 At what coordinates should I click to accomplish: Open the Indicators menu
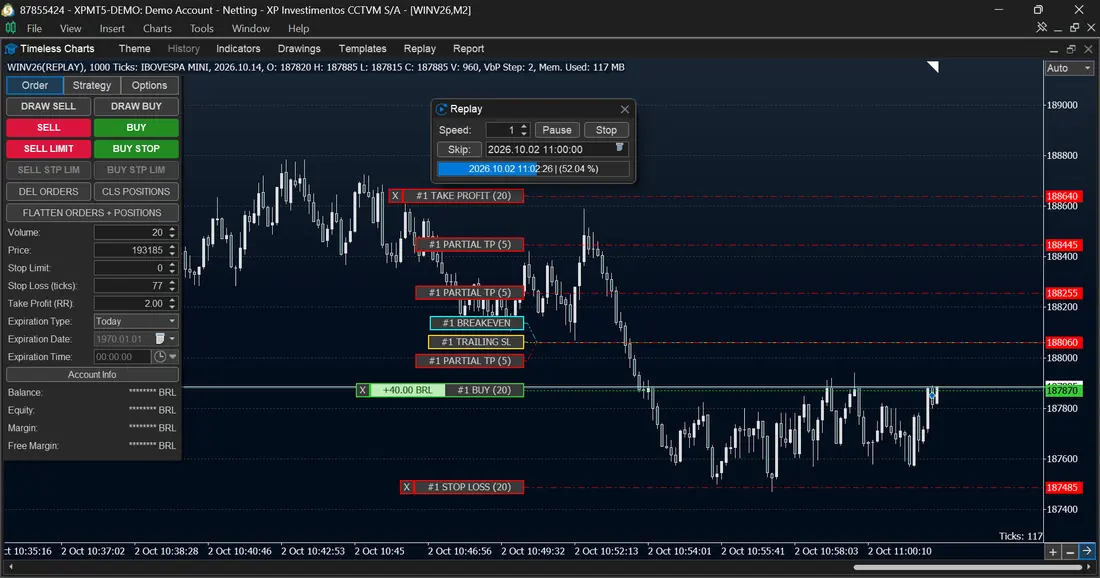(238, 48)
